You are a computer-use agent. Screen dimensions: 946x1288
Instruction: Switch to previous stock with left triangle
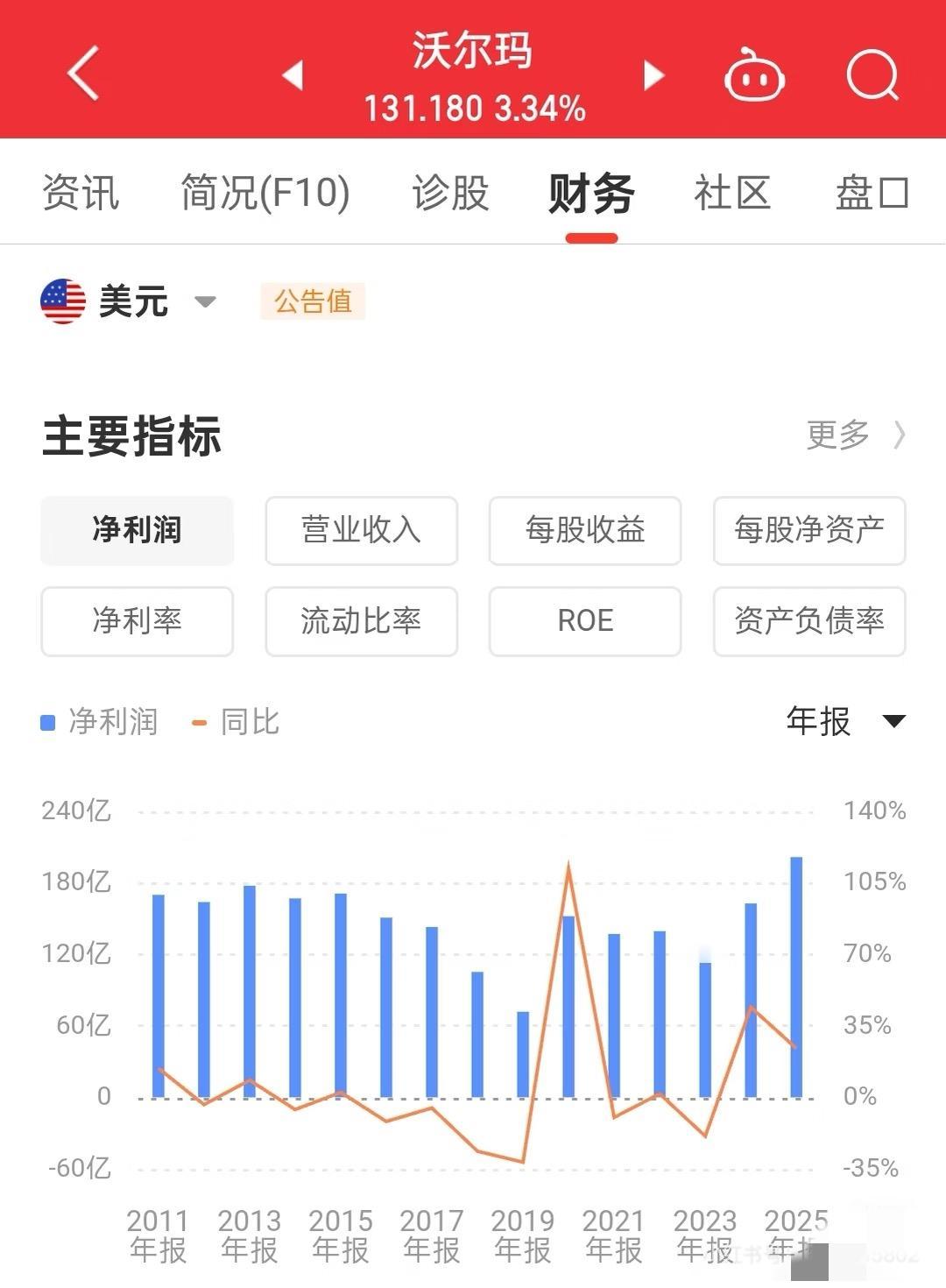[293, 75]
